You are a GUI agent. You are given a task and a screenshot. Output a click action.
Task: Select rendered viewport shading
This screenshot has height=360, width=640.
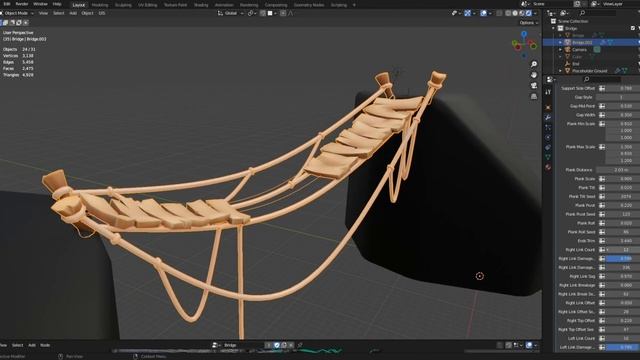pyautogui.click(x=529, y=13)
